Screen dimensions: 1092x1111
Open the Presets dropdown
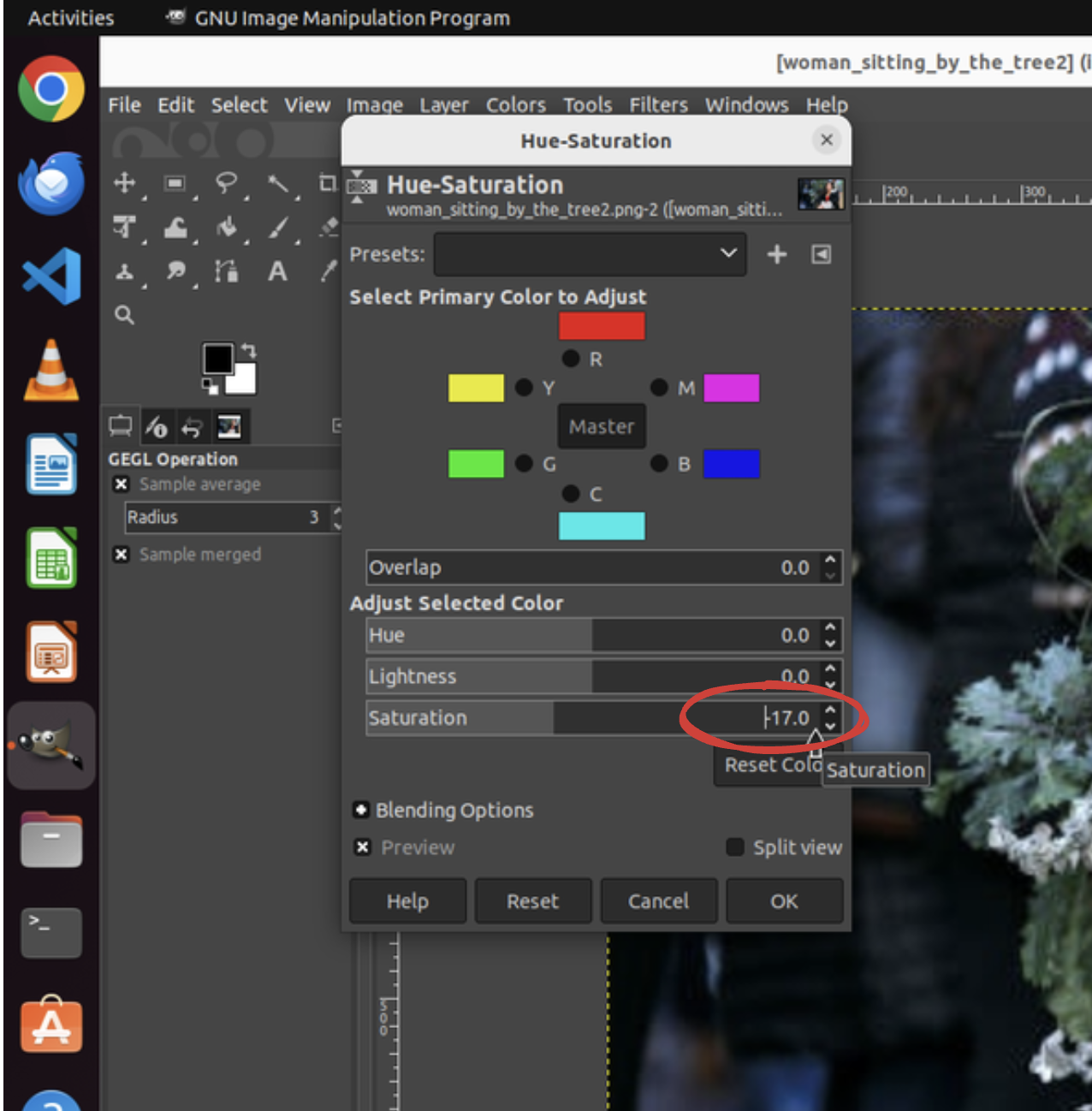pyautogui.click(x=590, y=254)
